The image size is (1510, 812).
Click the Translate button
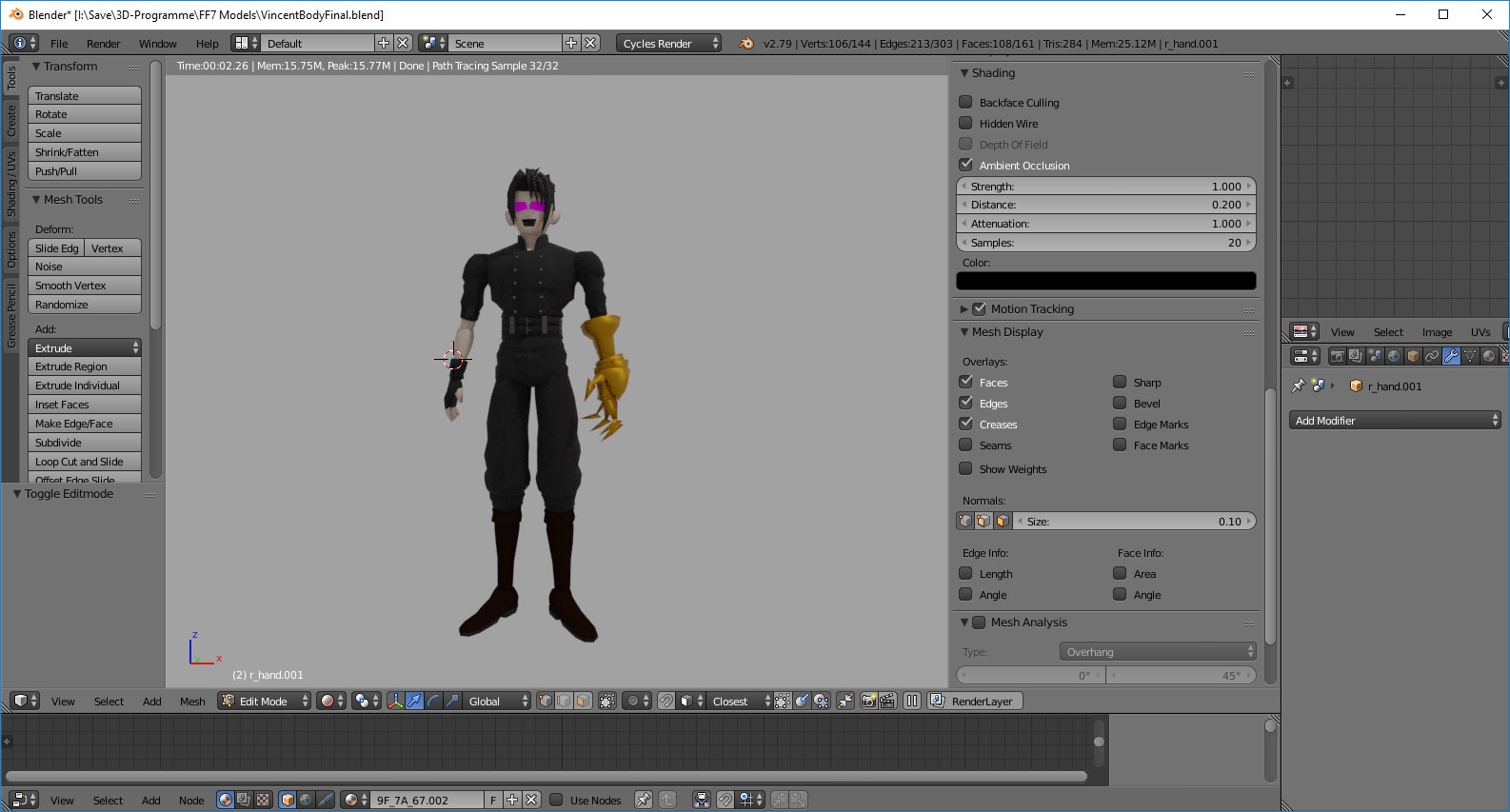coord(85,95)
